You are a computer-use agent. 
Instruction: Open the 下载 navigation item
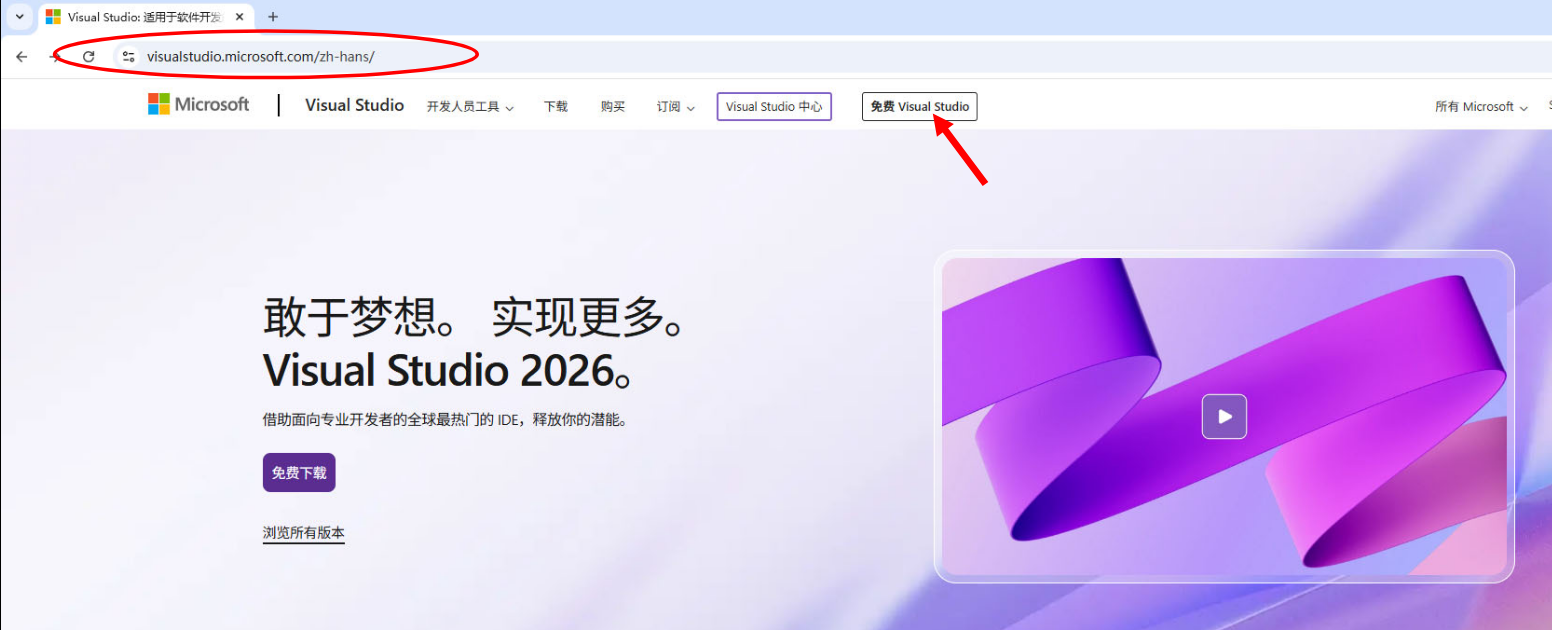pos(556,107)
